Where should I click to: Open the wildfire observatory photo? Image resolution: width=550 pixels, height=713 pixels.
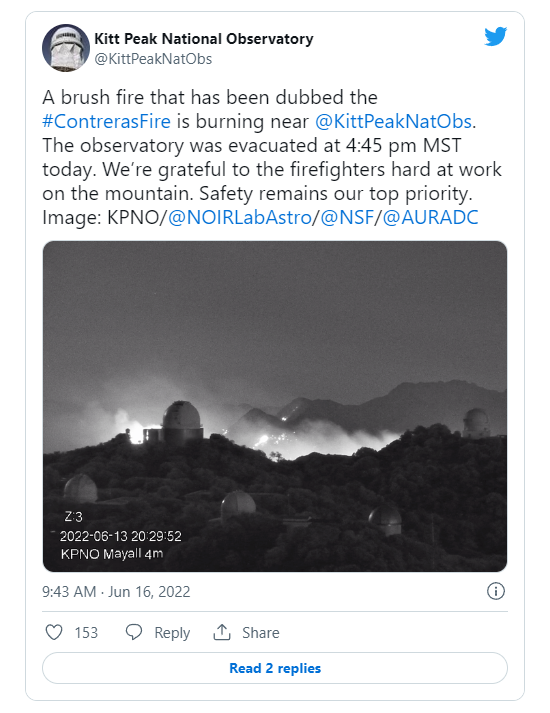(275, 406)
